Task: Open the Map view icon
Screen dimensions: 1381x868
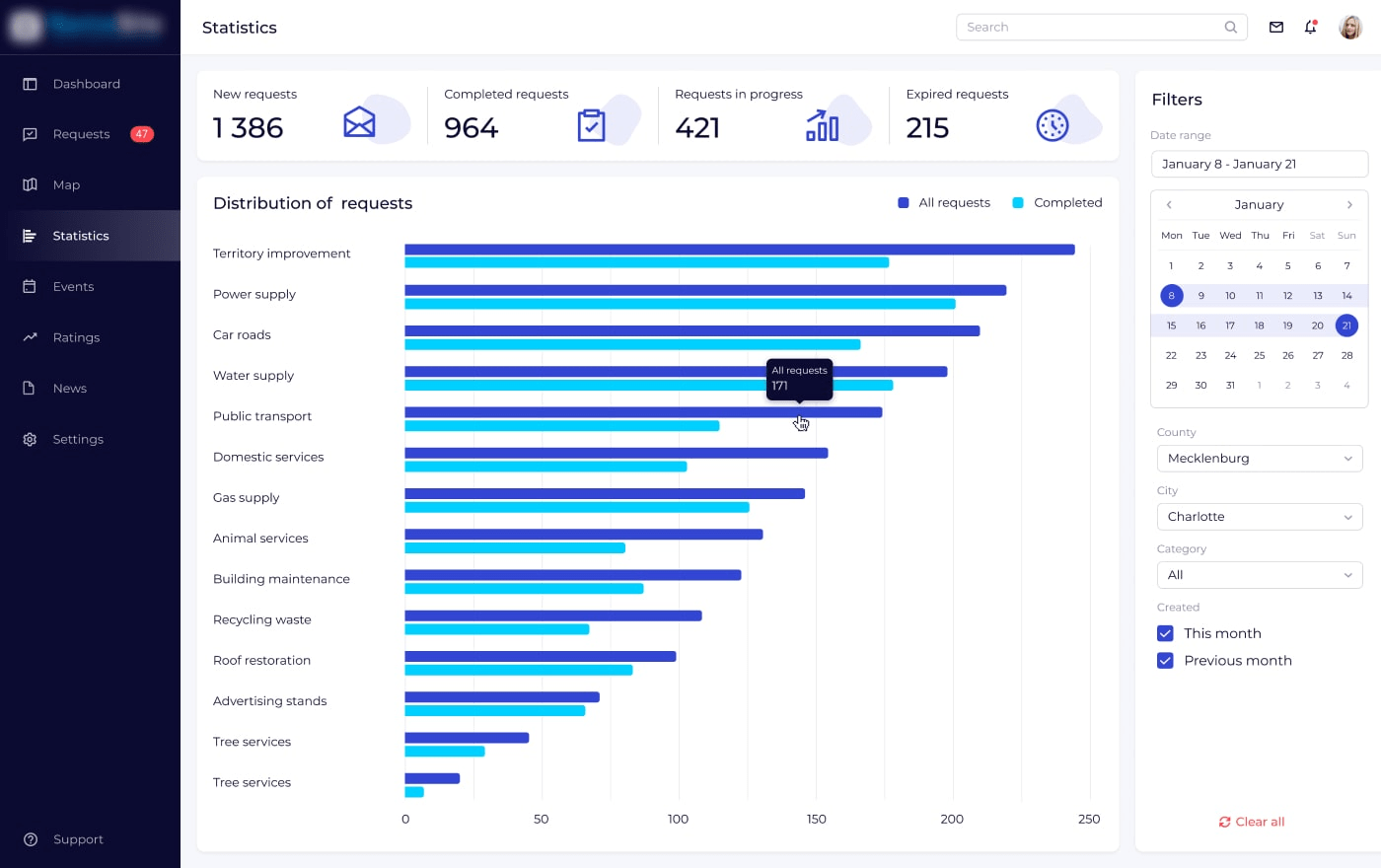Action: click(31, 184)
